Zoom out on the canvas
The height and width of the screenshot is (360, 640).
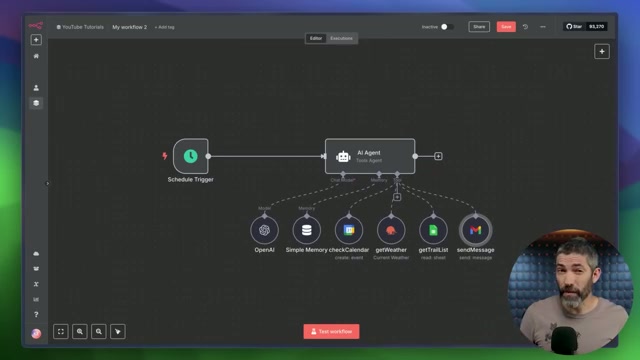[99, 331]
